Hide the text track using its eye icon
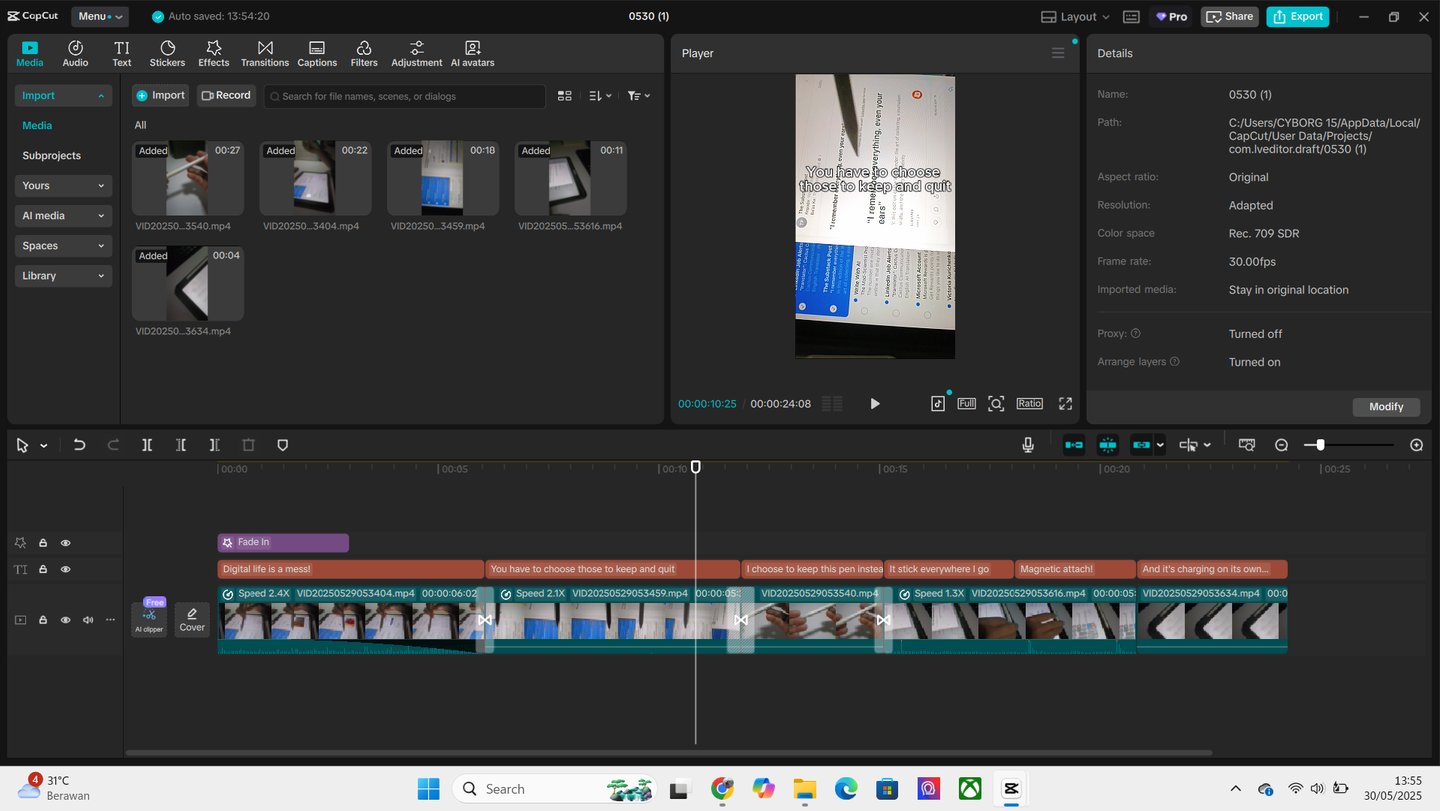The height and width of the screenshot is (811, 1440). click(66, 569)
